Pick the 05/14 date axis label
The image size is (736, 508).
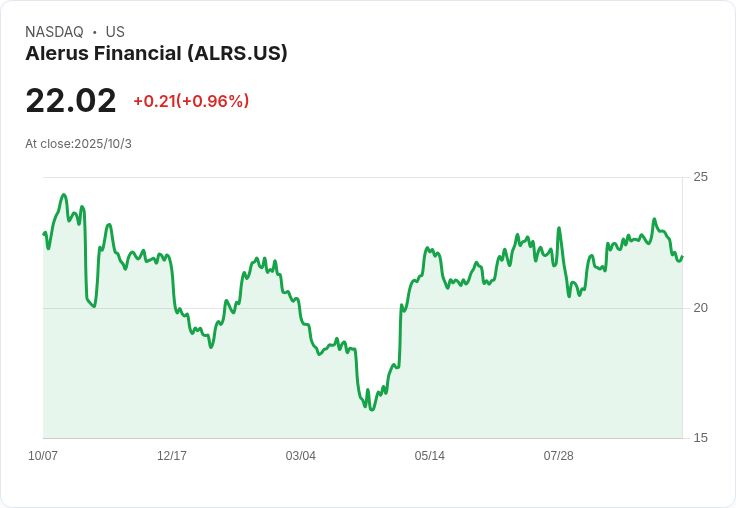coord(429,456)
